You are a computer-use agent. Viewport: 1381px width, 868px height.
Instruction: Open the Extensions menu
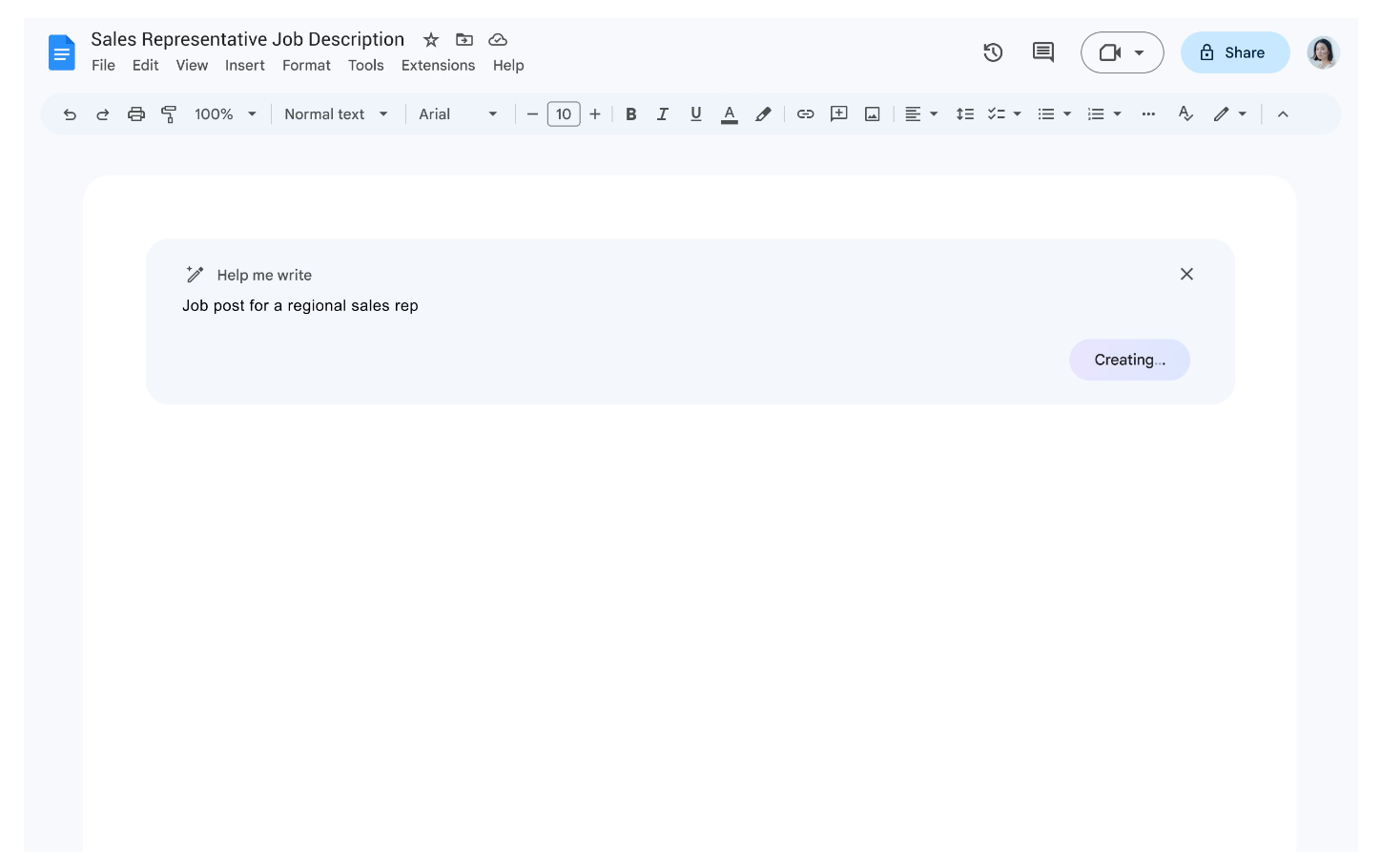point(438,66)
